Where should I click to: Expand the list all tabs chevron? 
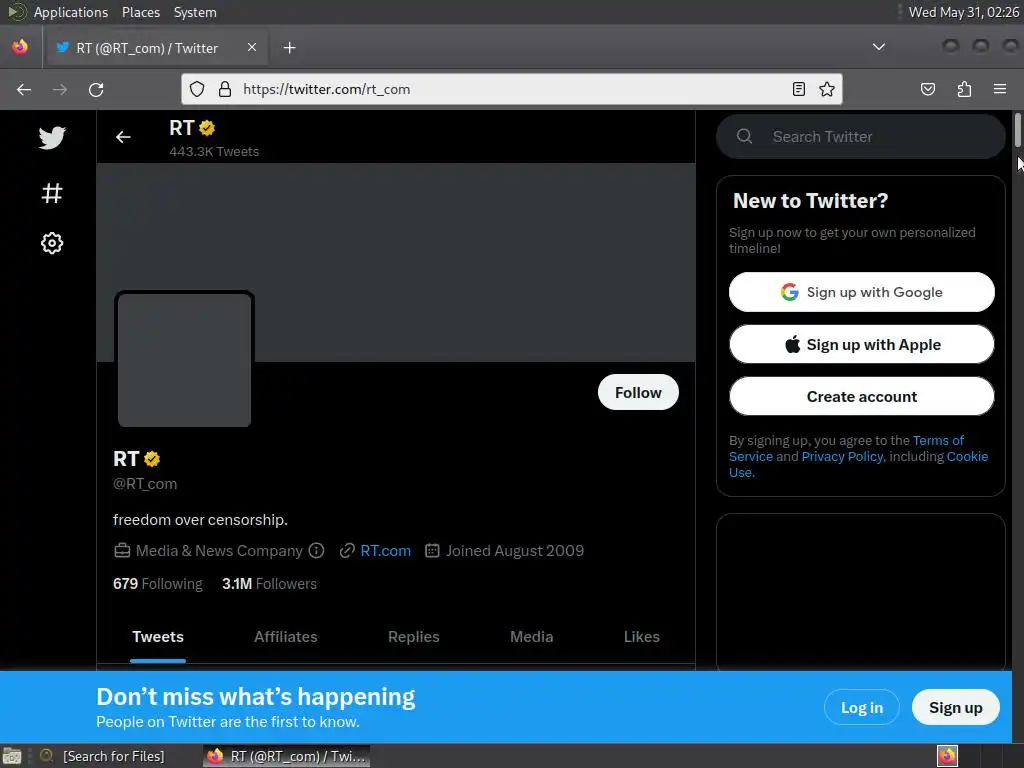coord(879,47)
